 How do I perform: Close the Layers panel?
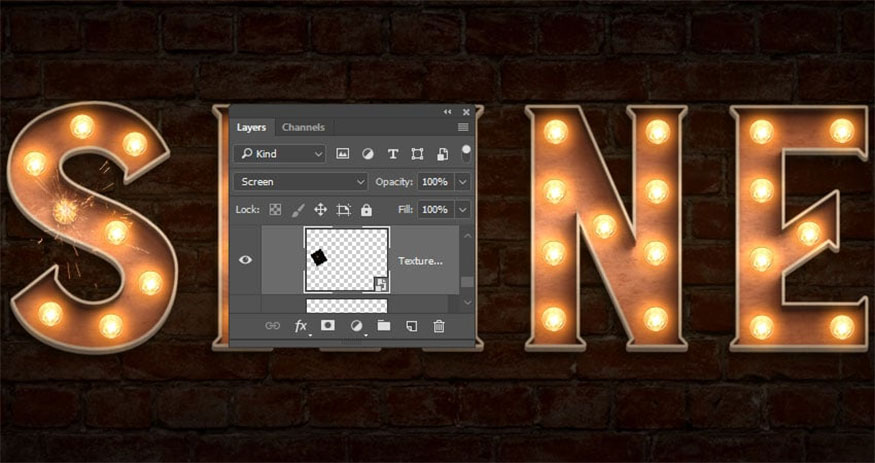[466, 112]
